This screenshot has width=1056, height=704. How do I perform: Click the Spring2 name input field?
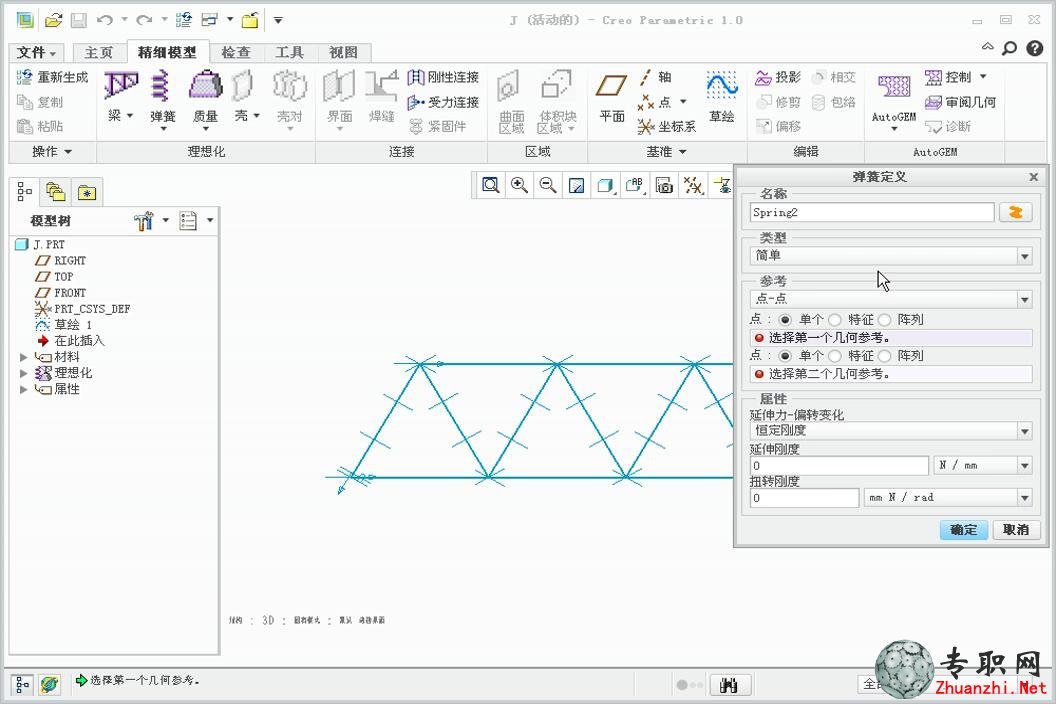pos(871,212)
